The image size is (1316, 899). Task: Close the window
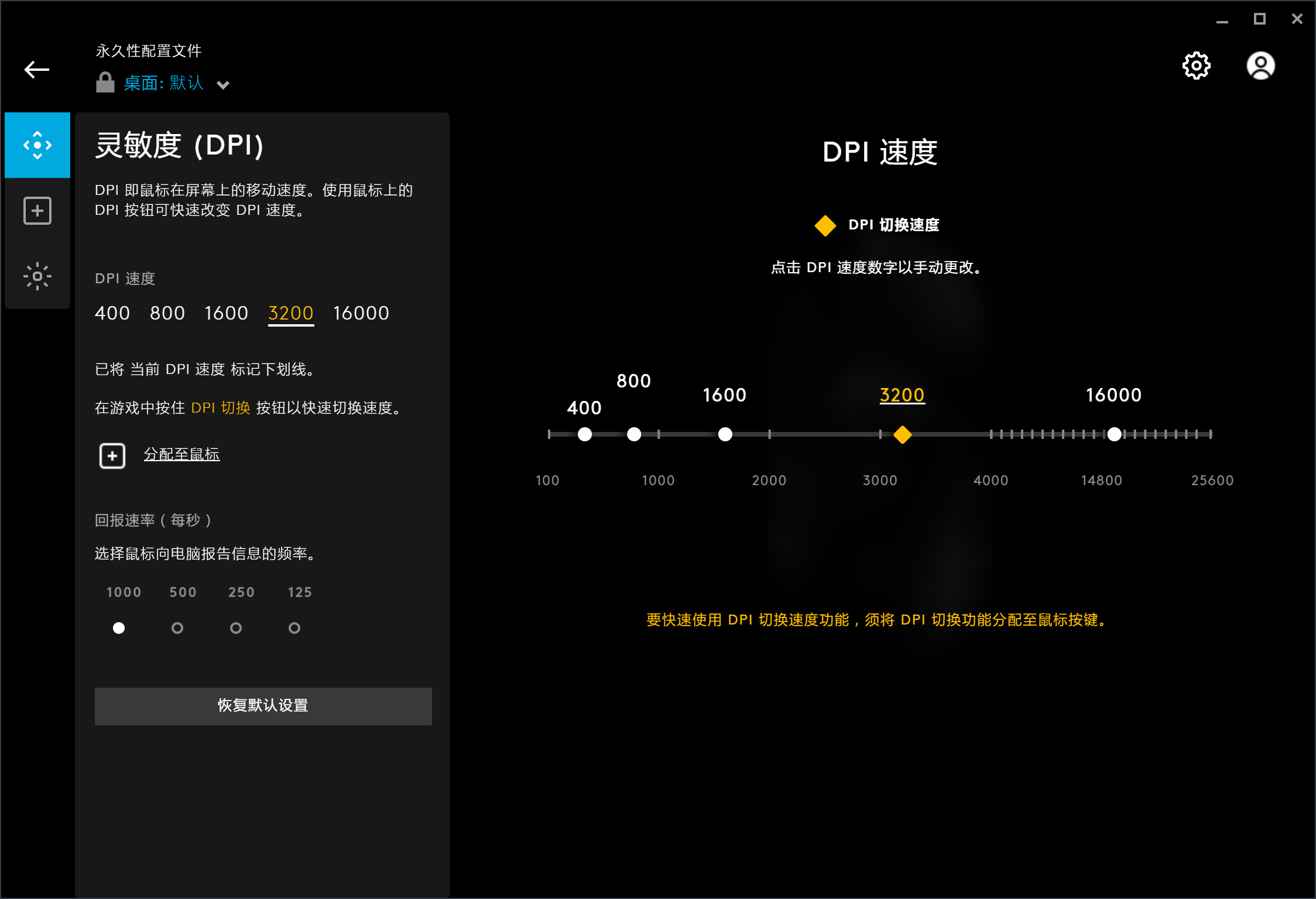click(x=1297, y=19)
